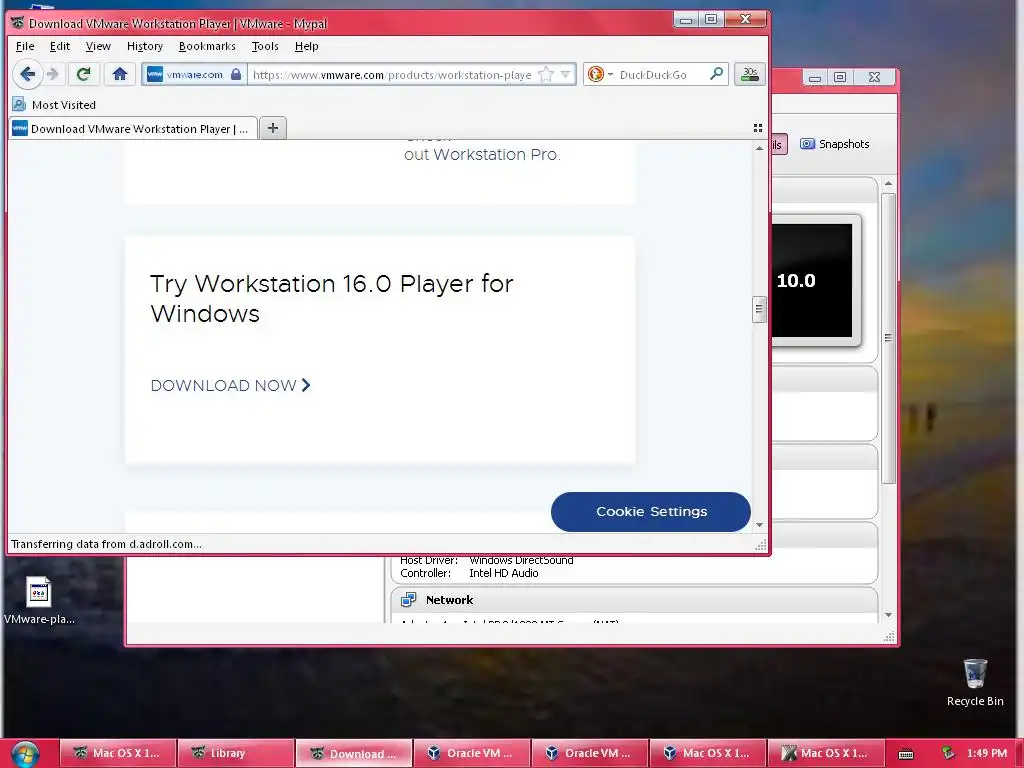Switch to last Mac OS X taskbar item

pyautogui.click(x=825, y=753)
